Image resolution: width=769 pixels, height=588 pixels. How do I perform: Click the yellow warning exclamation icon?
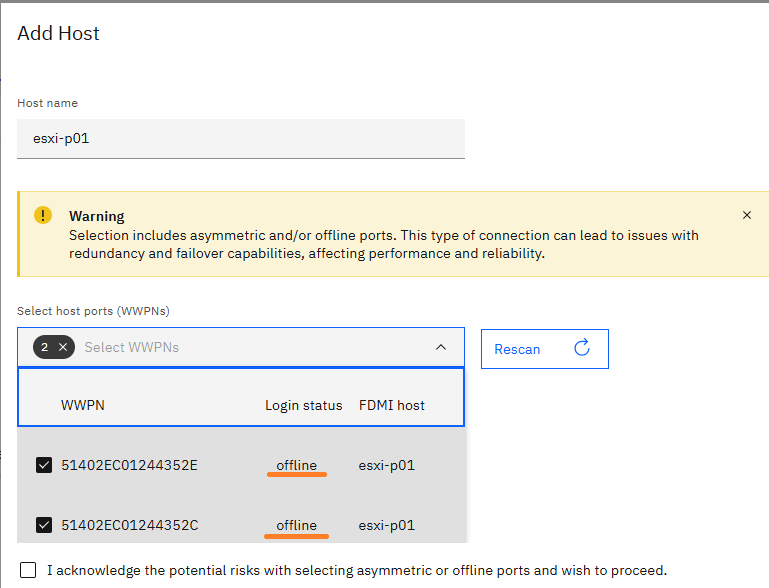43,215
